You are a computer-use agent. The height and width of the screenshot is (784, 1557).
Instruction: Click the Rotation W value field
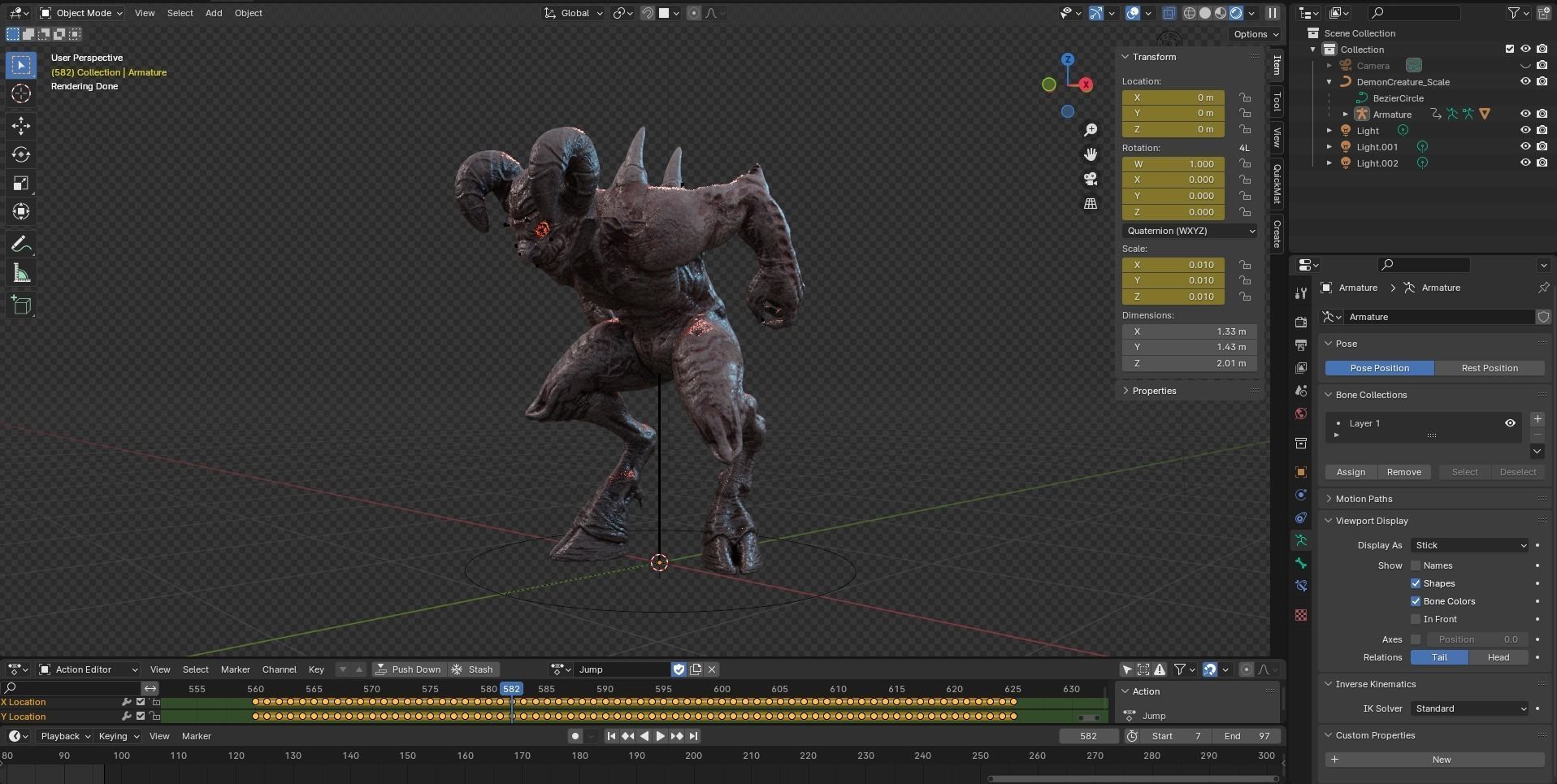(x=1173, y=164)
